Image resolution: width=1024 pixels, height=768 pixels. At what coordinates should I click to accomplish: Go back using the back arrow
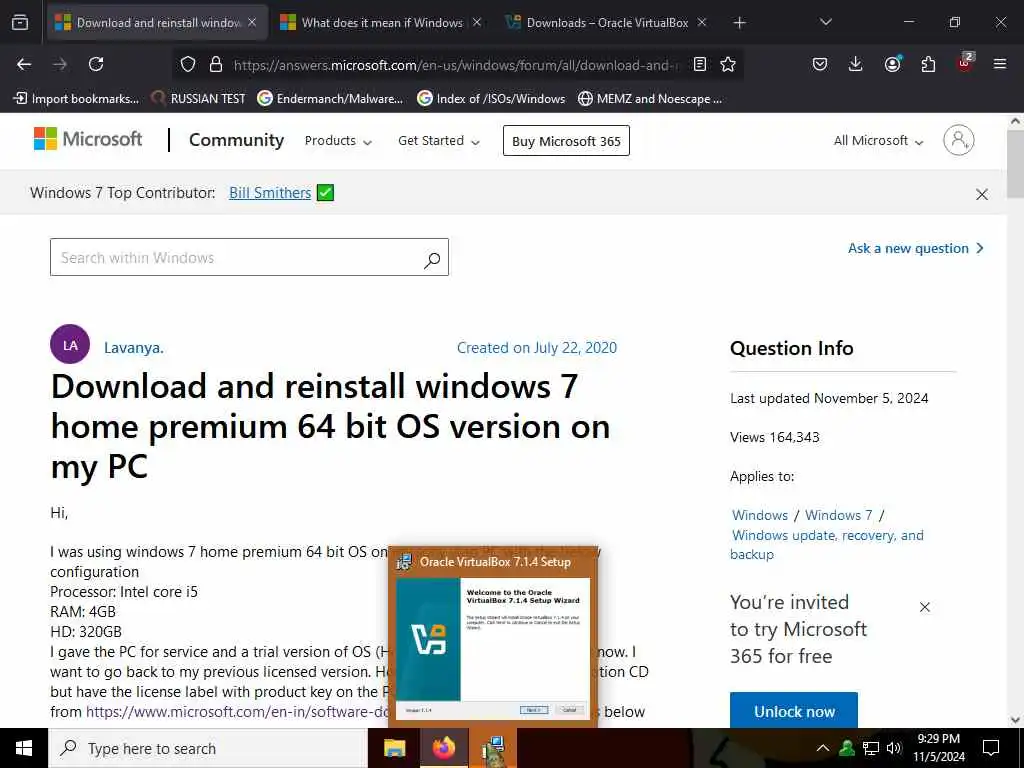click(24, 64)
